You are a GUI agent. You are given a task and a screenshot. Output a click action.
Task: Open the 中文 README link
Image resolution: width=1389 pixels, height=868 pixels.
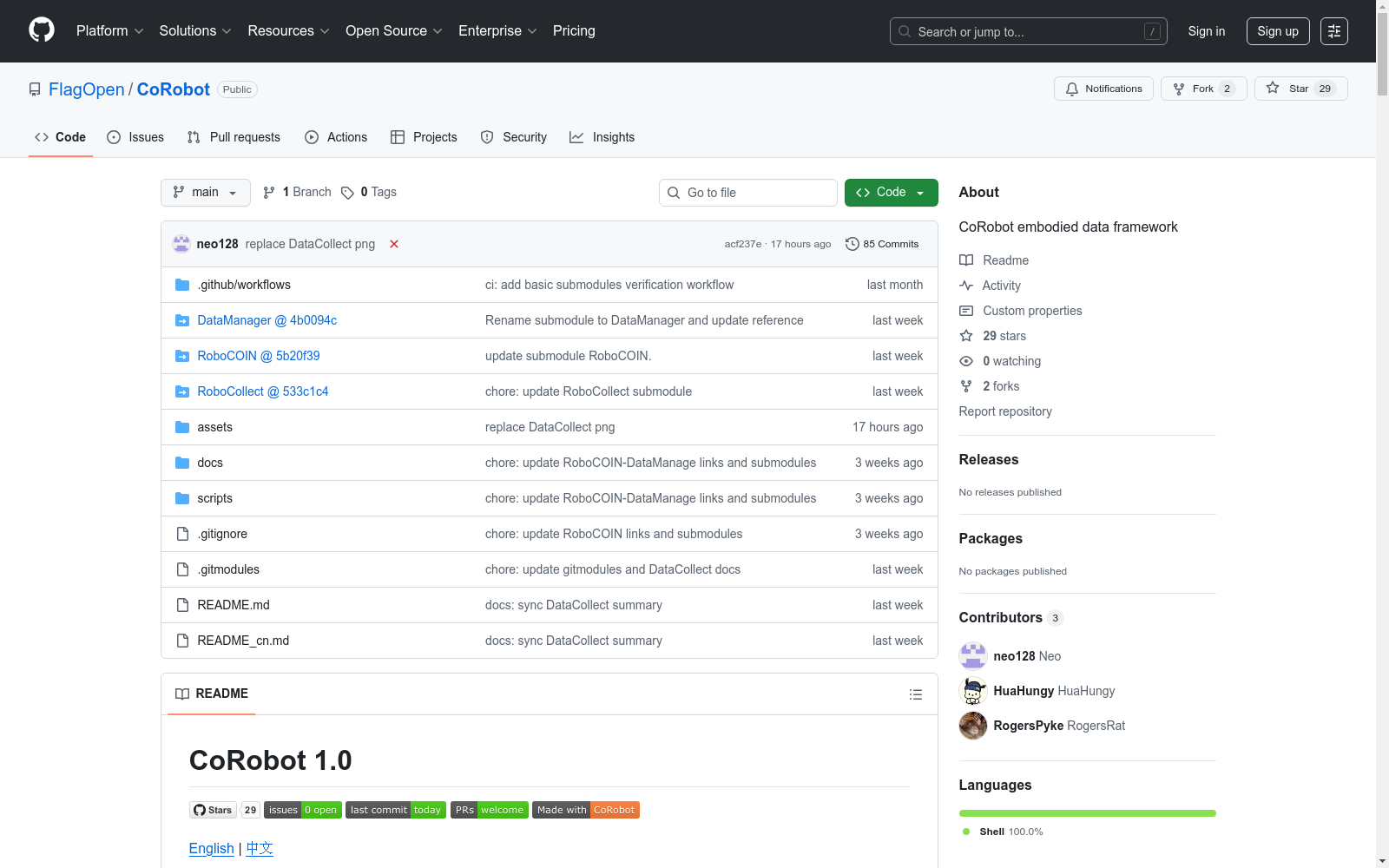[260, 848]
